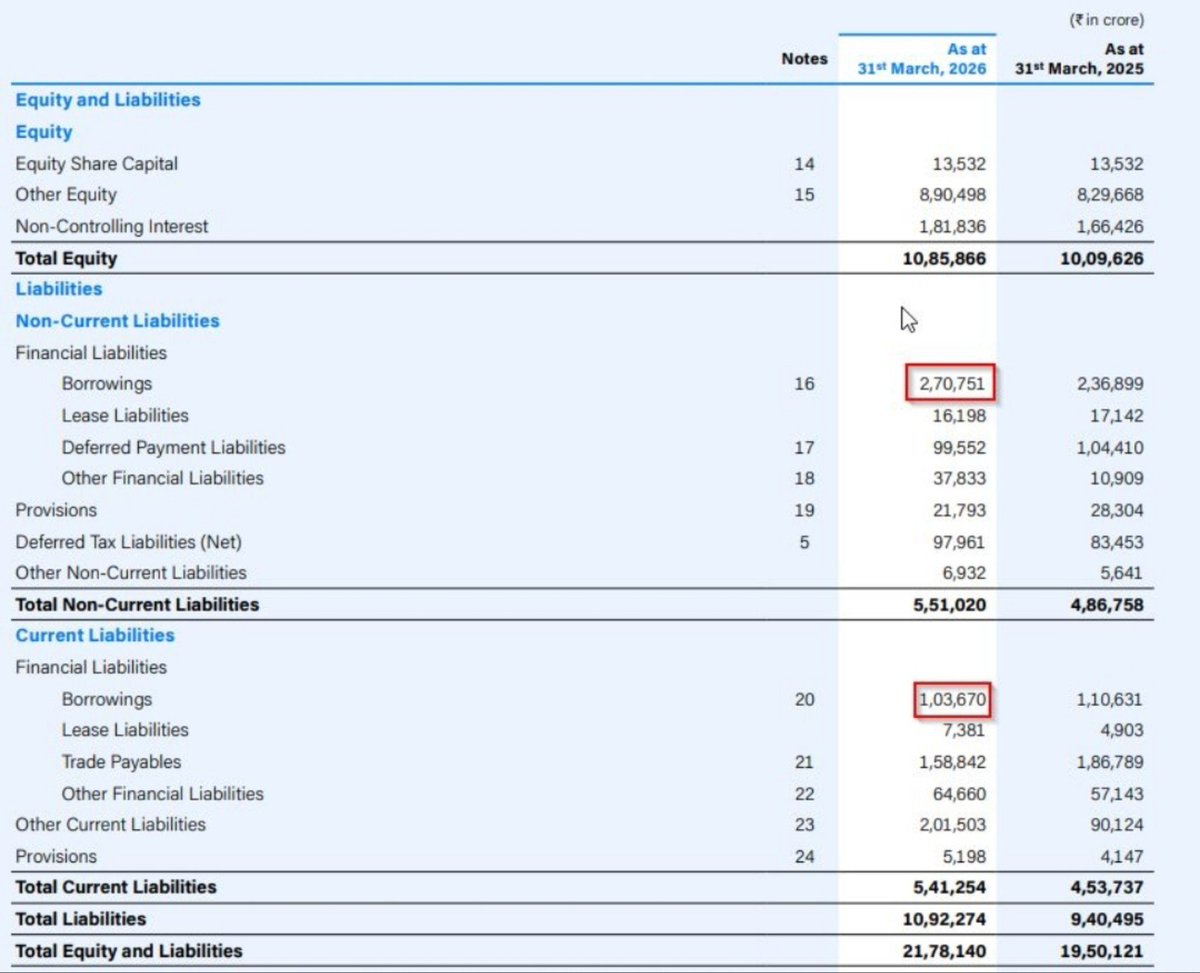Click the 'Other Current Liabilities' row label
This screenshot has width=1200, height=973.
(x=111, y=825)
